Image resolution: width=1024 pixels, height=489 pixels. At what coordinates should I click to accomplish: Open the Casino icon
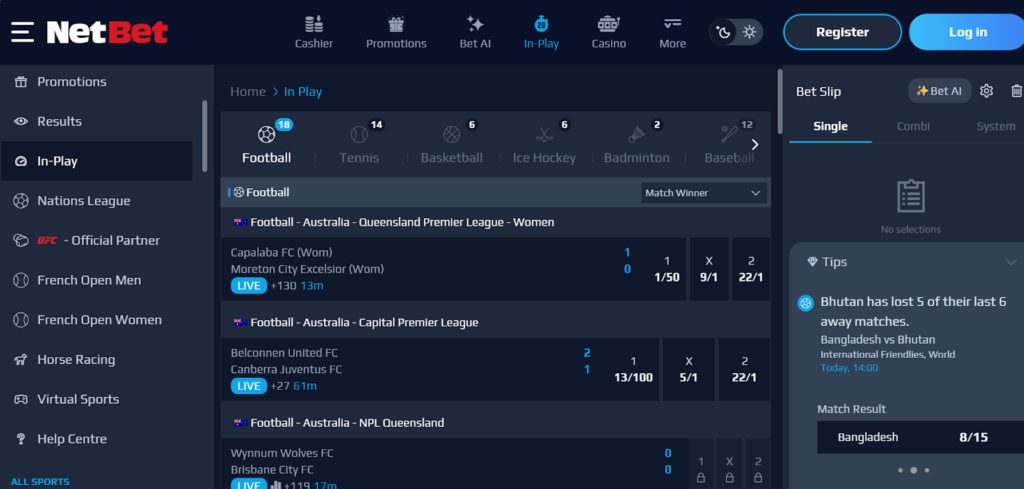pyautogui.click(x=608, y=24)
